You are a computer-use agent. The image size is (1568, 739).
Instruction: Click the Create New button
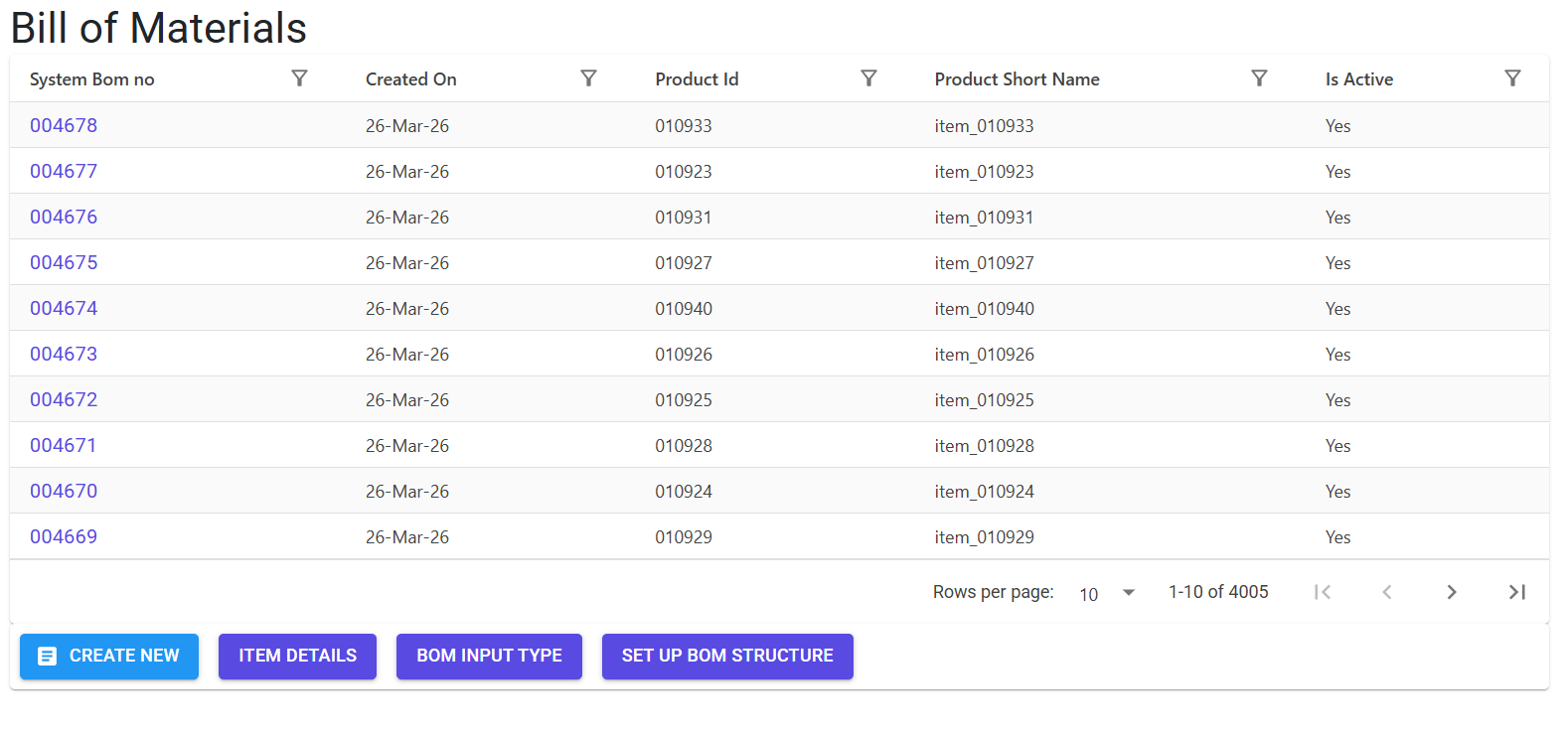tap(109, 657)
